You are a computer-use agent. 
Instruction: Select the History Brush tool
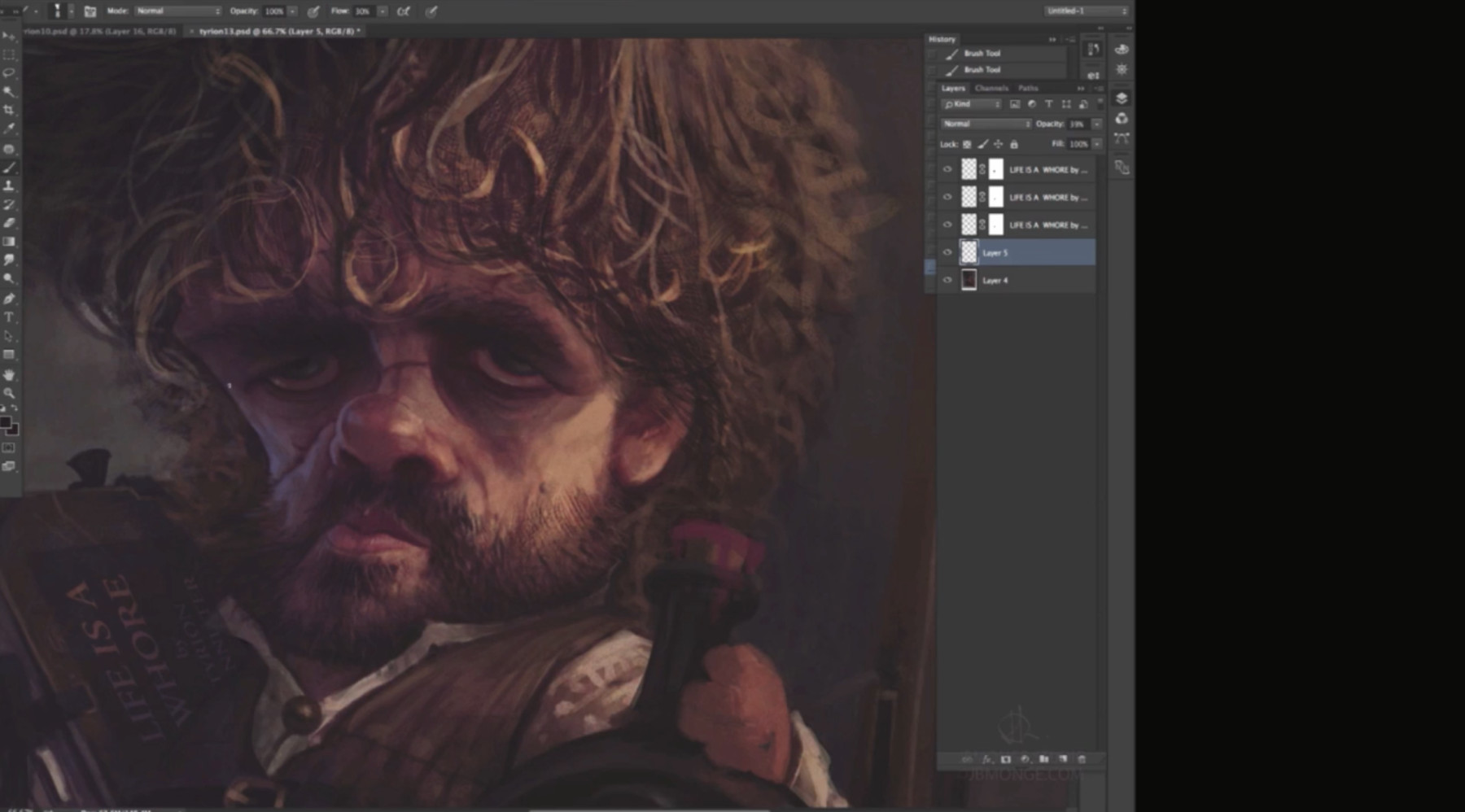[x=9, y=205]
